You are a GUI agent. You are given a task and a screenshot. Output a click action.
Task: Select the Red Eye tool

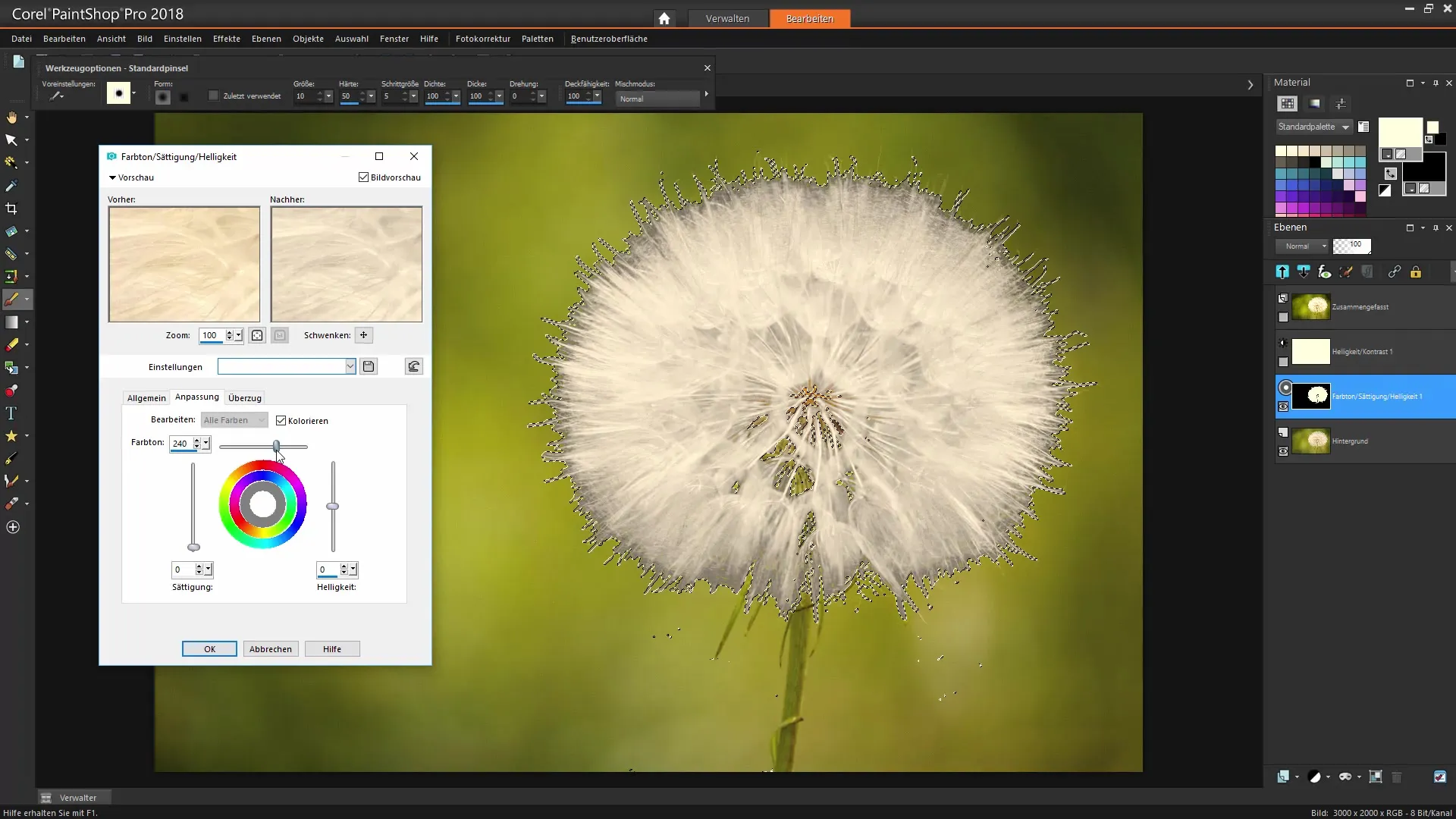pos(11,391)
